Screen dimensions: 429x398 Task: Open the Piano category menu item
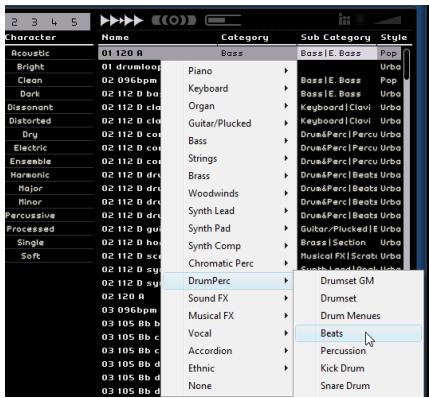[228, 71]
